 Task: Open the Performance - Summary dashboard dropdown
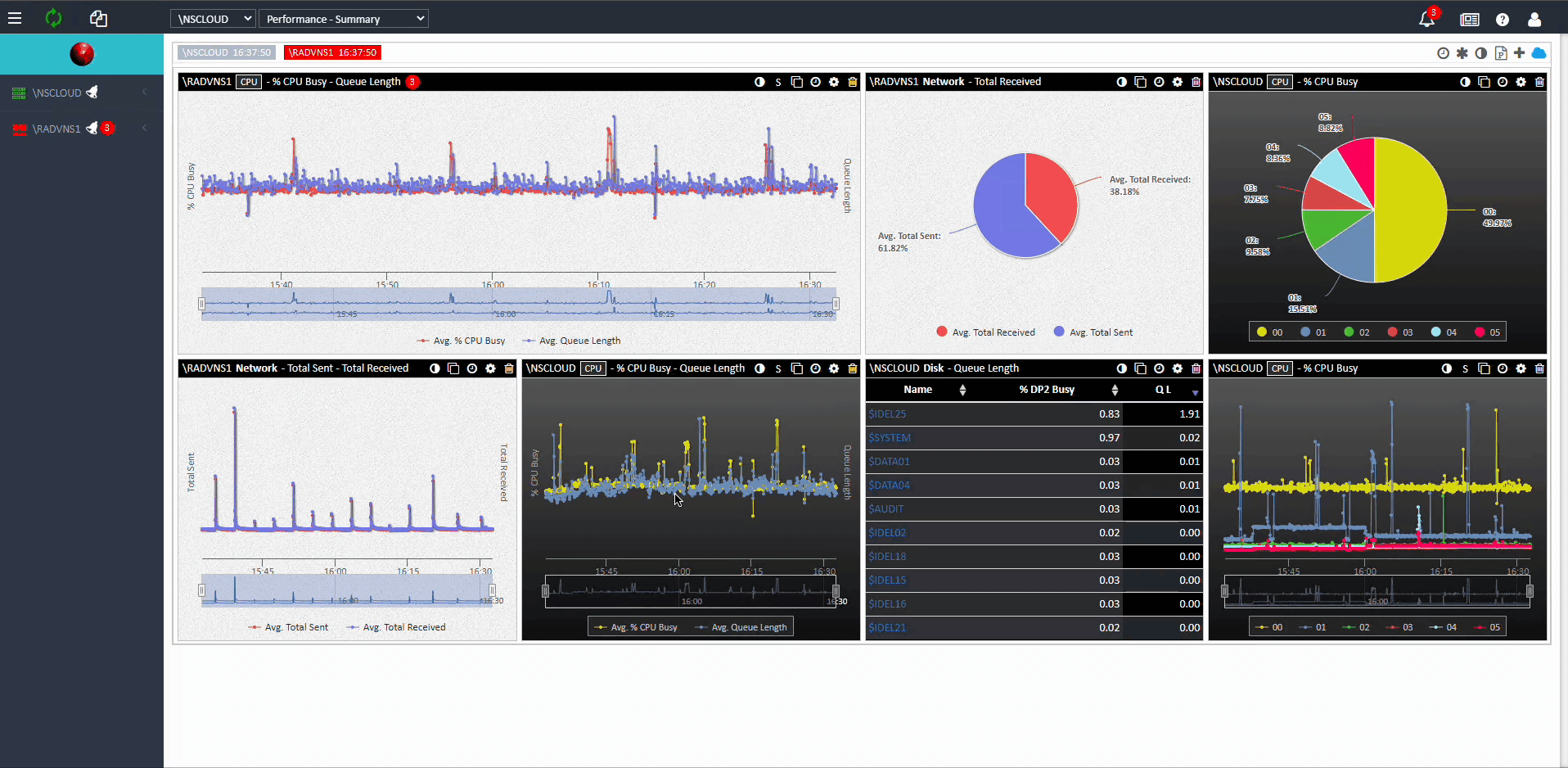(344, 19)
